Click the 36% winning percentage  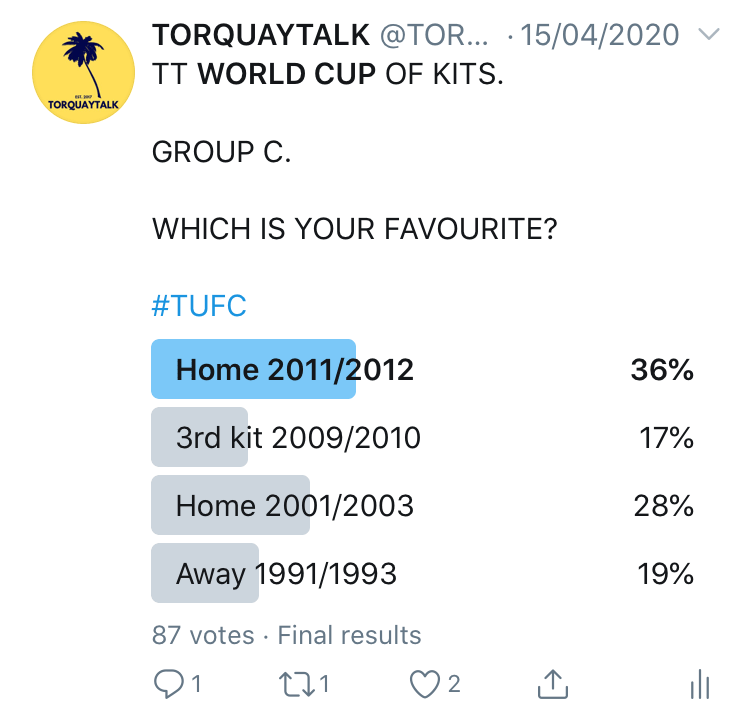[661, 370]
